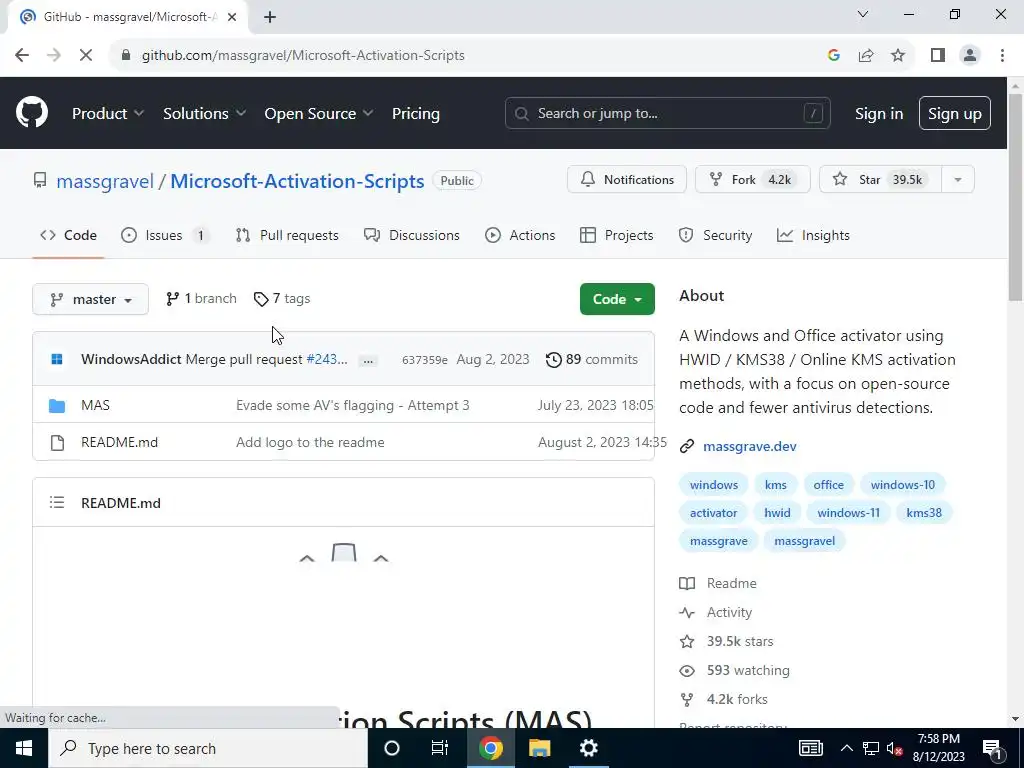Star the repository with Star button
This screenshot has width=1024, height=768.
tap(880, 180)
